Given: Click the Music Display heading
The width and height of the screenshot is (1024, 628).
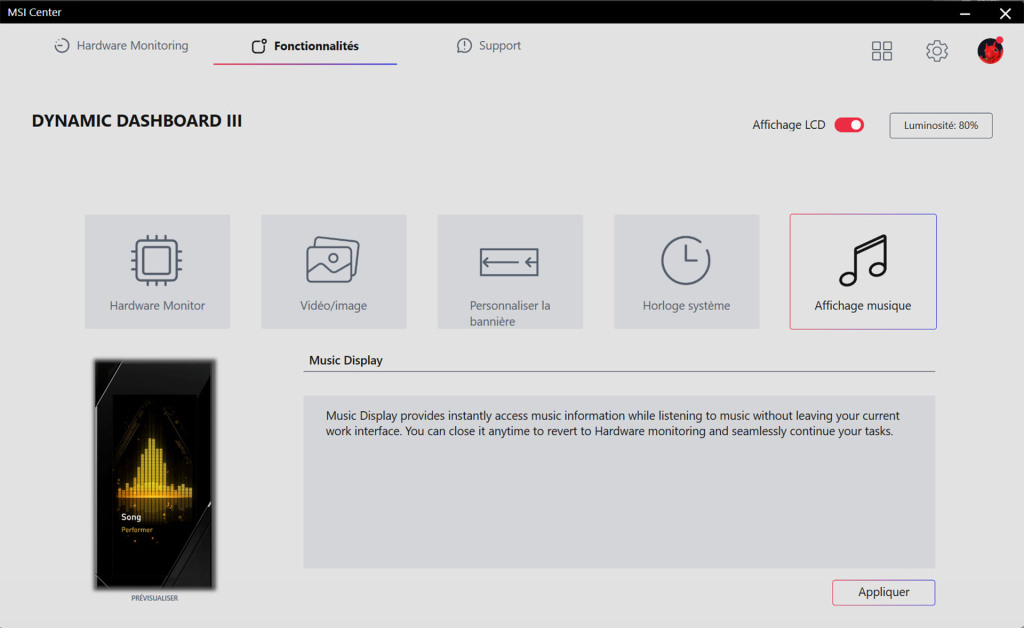Looking at the screenshot, I should click(345, 360).
